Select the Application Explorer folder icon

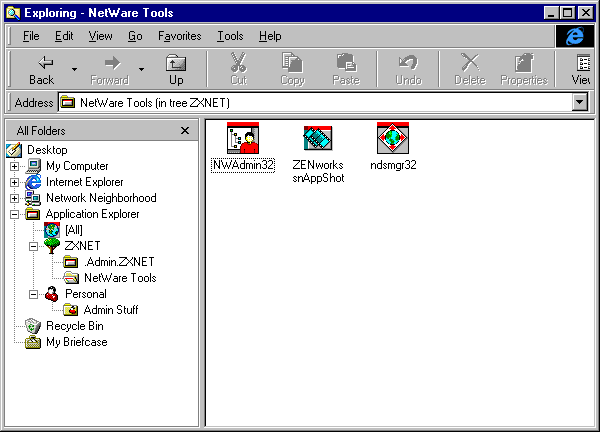point(33,214)
